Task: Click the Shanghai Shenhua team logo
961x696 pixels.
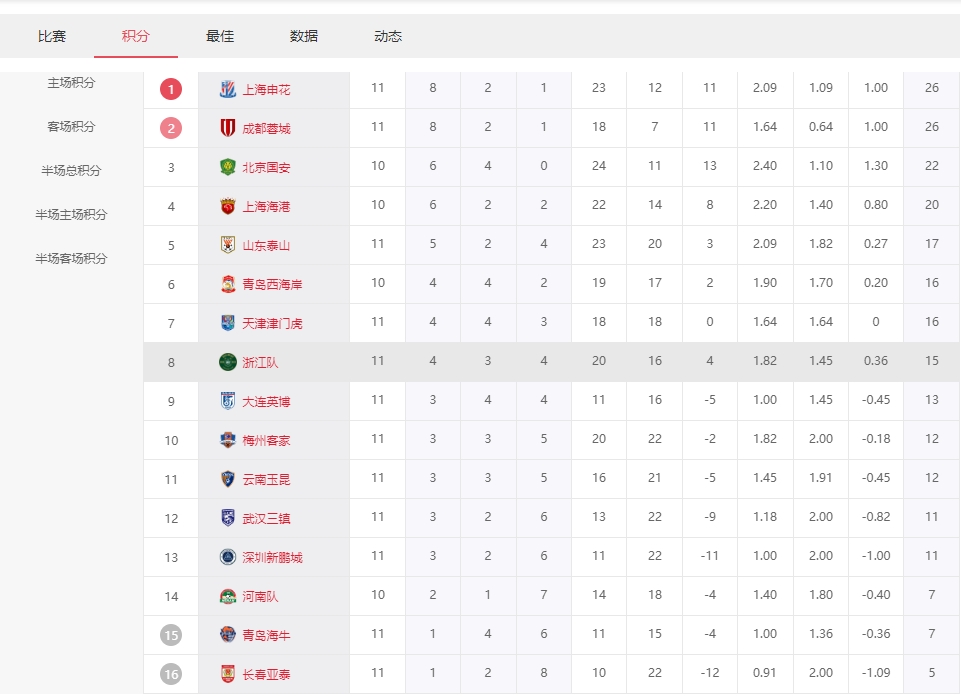Action: pyautogui.click(x=228, y=89)
